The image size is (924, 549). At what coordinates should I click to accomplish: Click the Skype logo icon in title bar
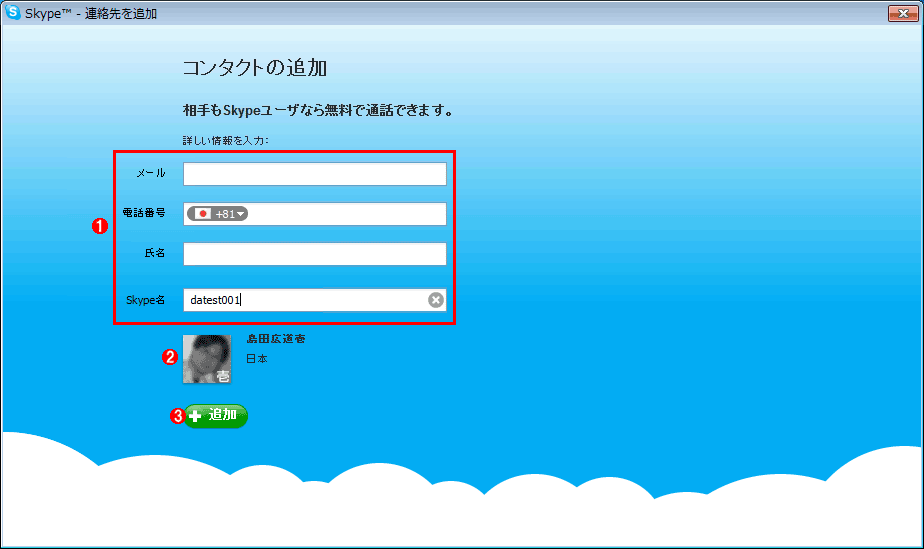pos(12,12)
